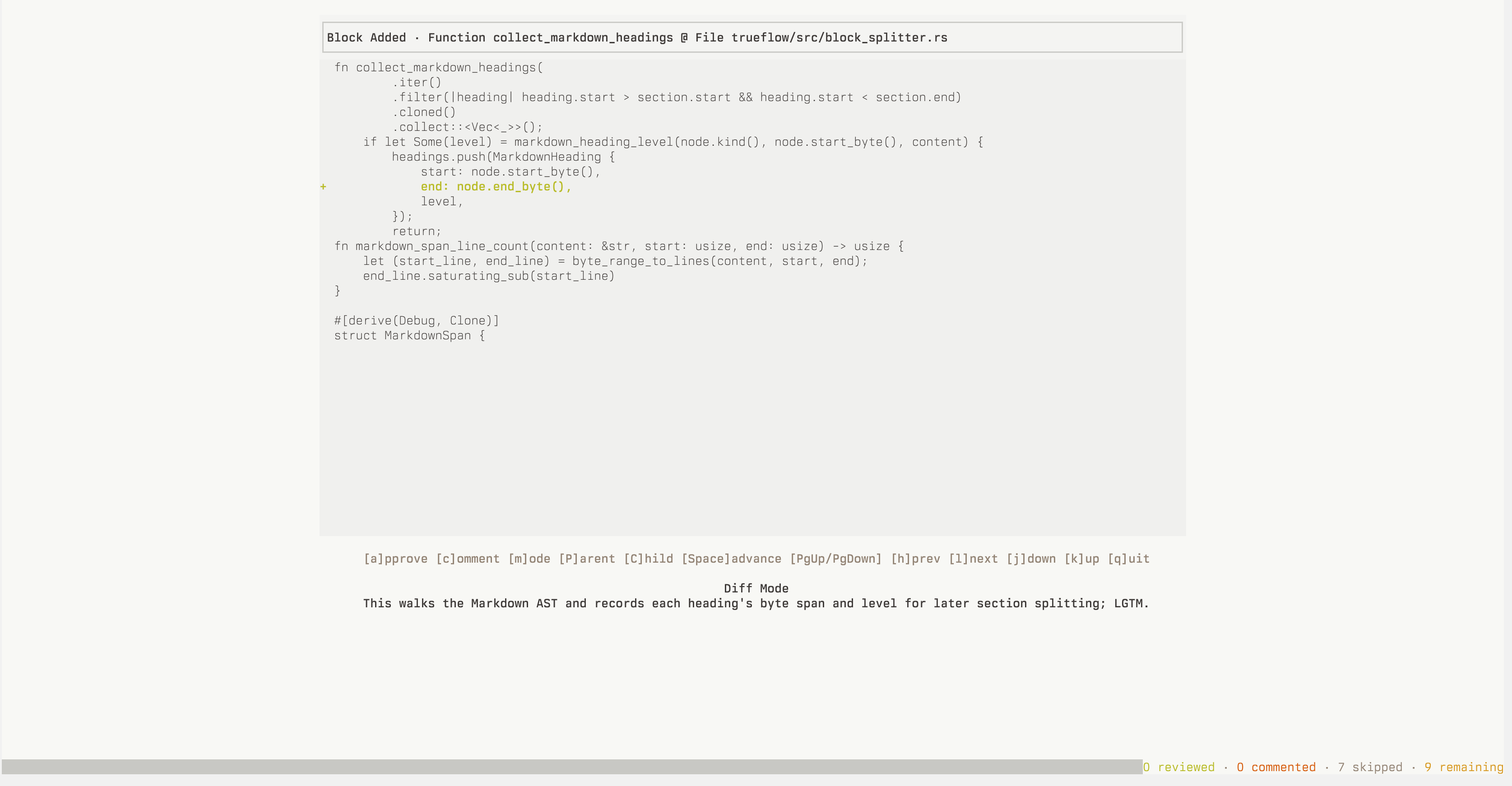Click the level, code line
This screenshot has height=786, width=1512.
coord(442,201)
